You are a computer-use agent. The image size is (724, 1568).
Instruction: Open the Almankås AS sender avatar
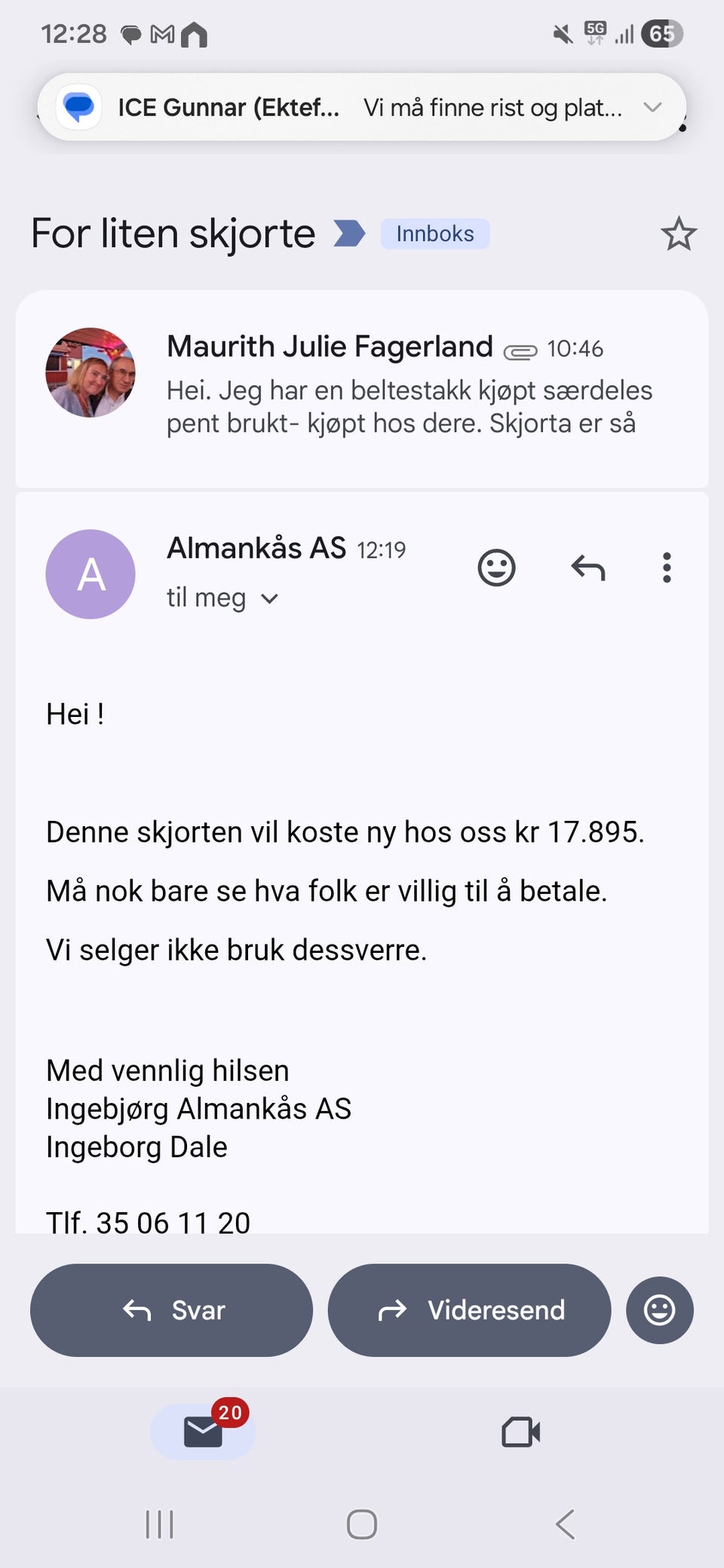click(x=90, y=574)
